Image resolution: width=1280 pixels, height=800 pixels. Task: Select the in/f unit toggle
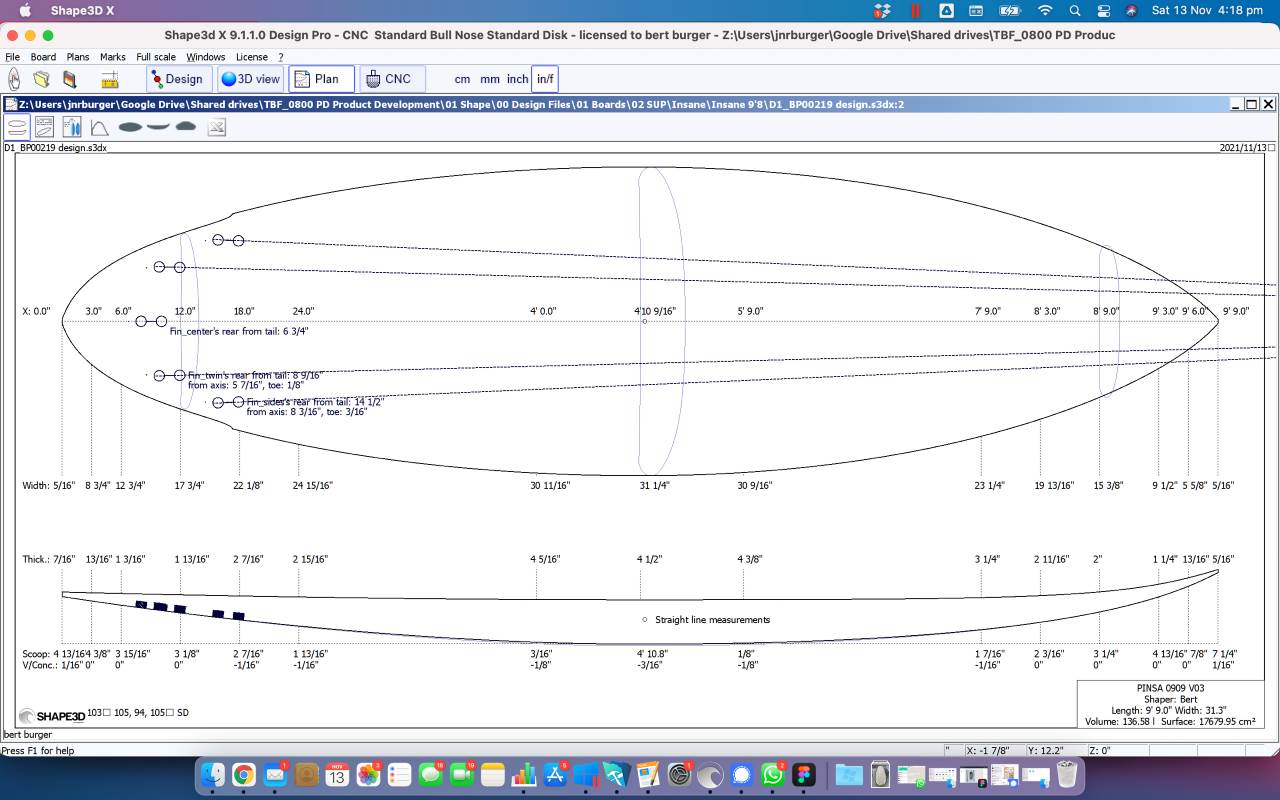pos(545,79)
